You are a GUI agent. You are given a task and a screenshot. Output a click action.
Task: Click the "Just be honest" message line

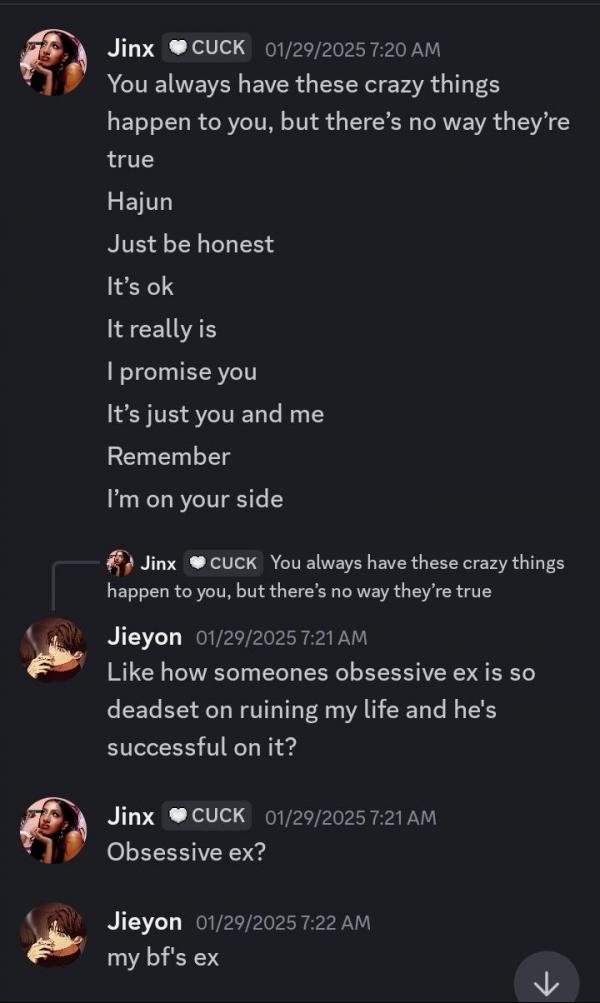coord(190,244)
